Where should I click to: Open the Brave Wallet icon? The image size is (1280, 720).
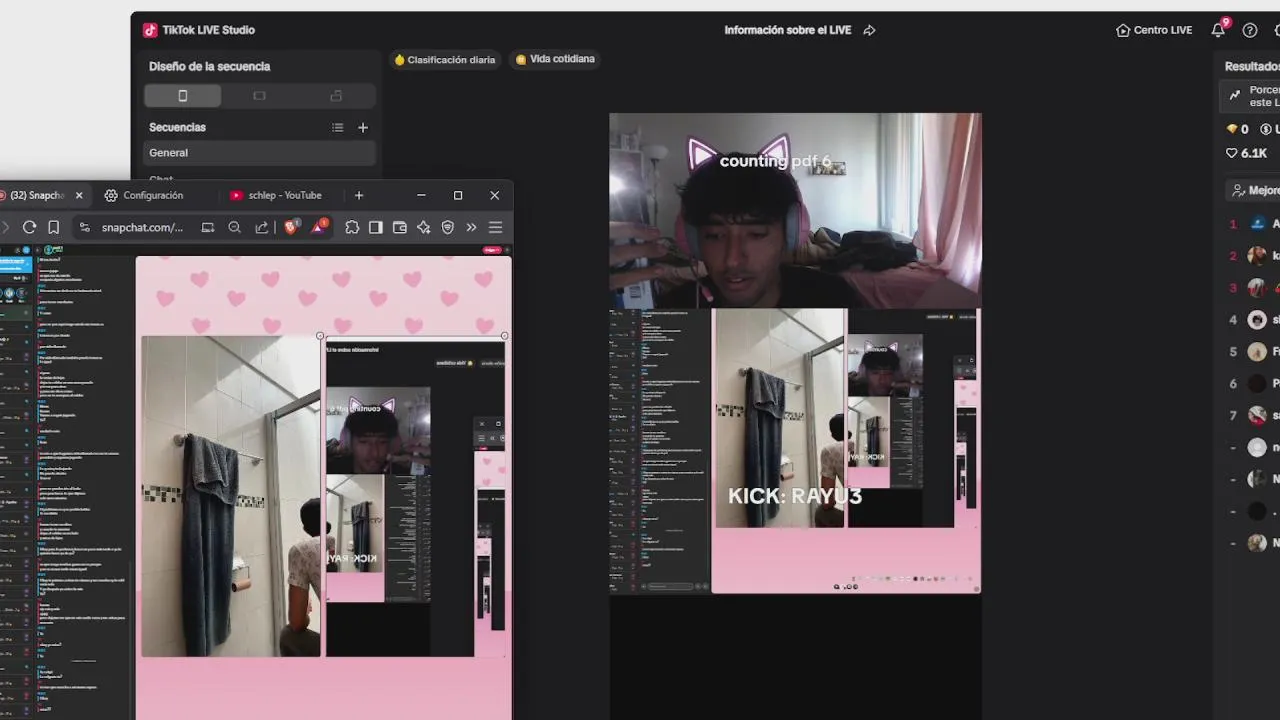[400, 227]
